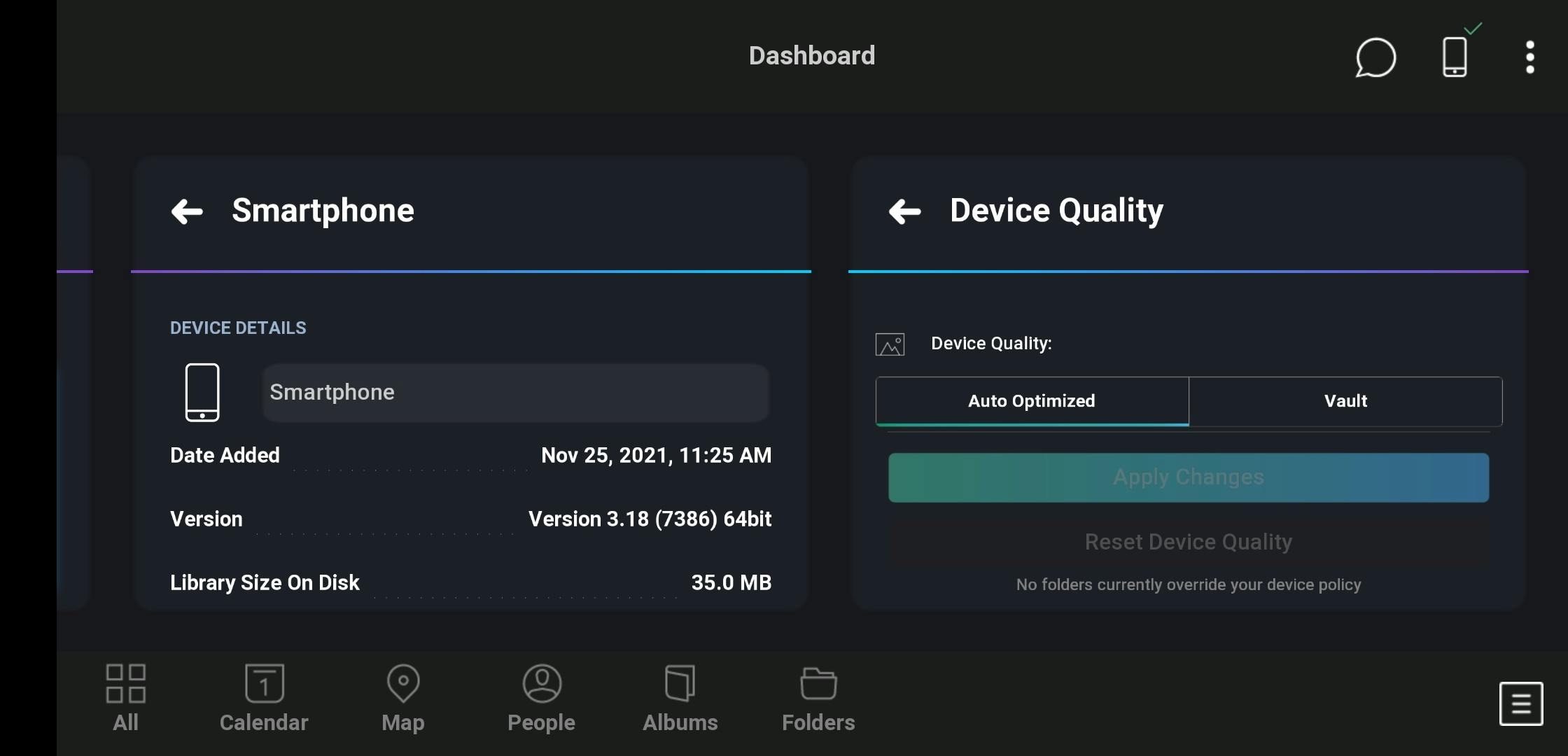This screenshot has width=1568, height=756.
Task: Show the Folders tab
Action: 818,697
